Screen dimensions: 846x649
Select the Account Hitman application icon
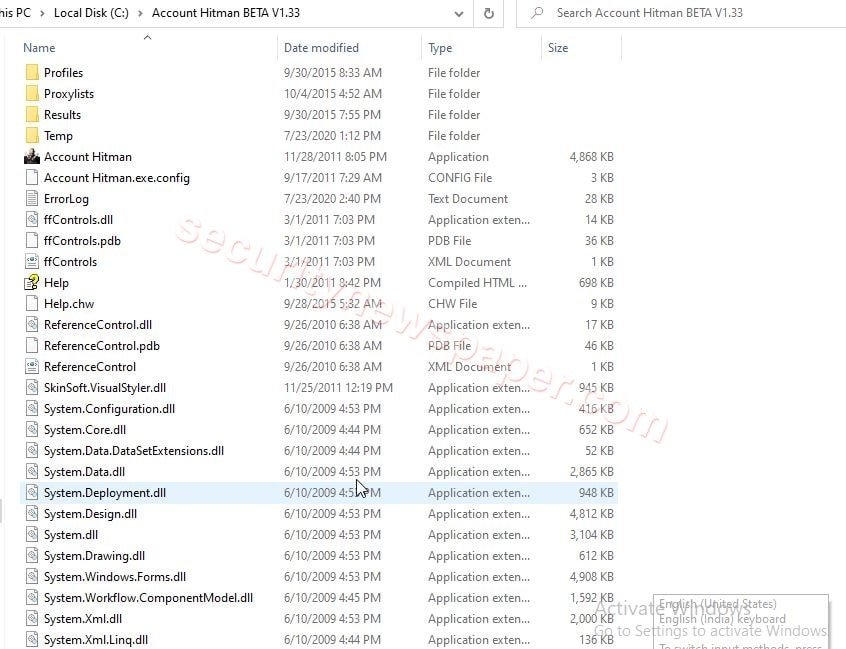click(x=32, y=156)
